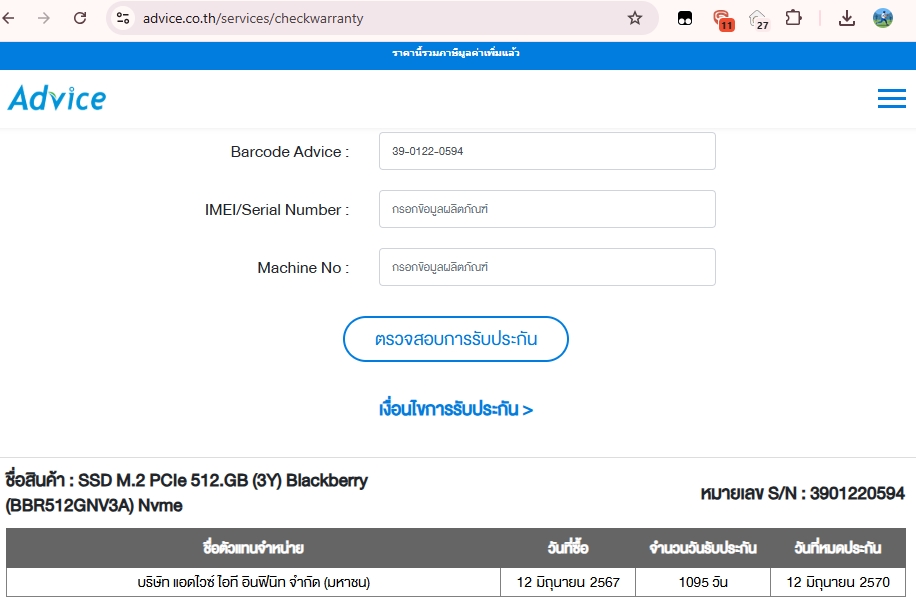916x613 pixels.
Task: Open the black square extension icon
Action: (x=685, y=19)
